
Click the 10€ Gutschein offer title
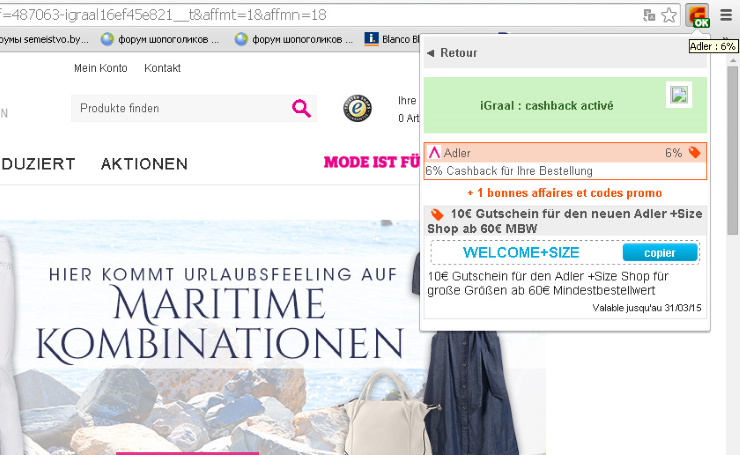click(x=565, y=221)
